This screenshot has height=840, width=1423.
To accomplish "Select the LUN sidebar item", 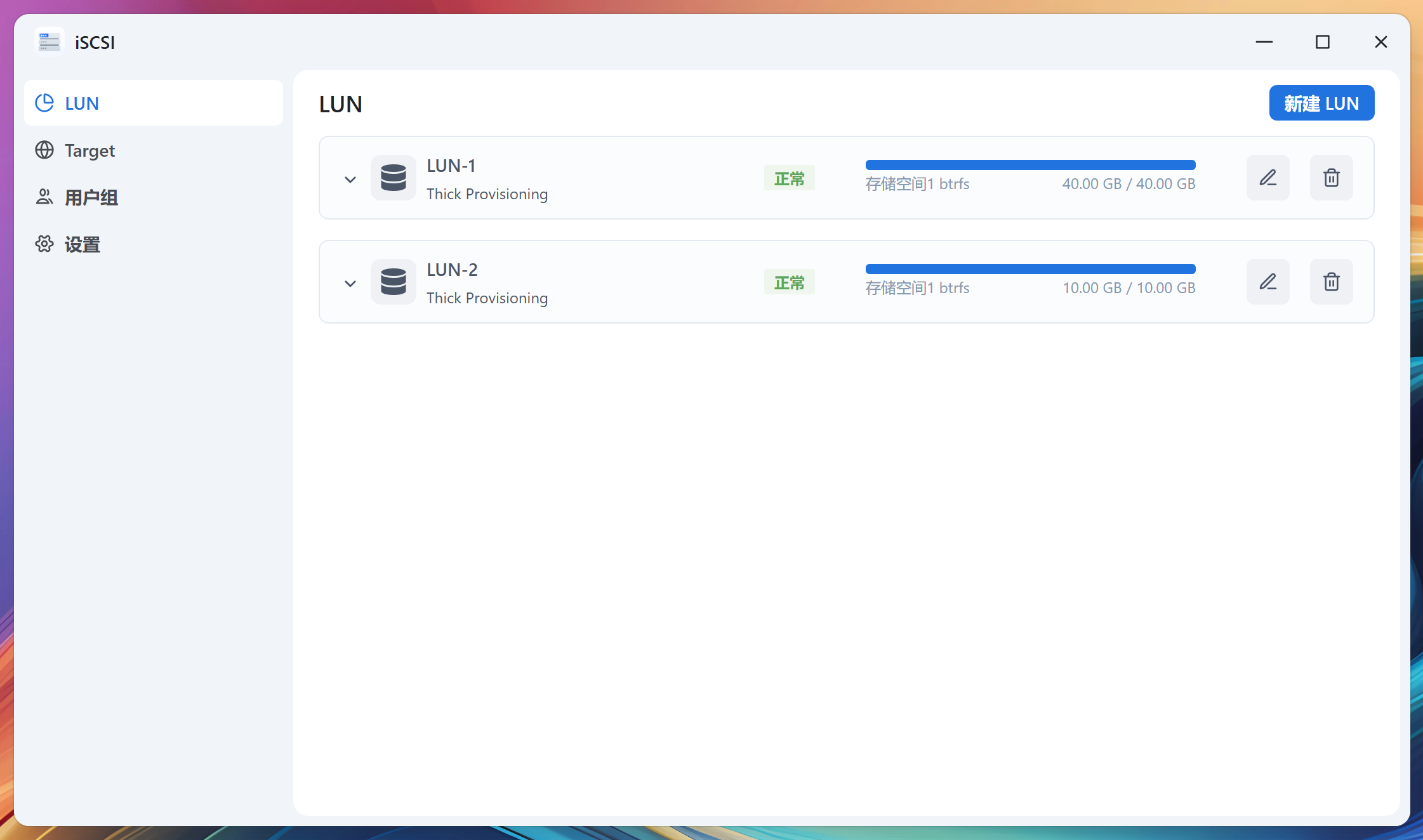I will (82, 103).
